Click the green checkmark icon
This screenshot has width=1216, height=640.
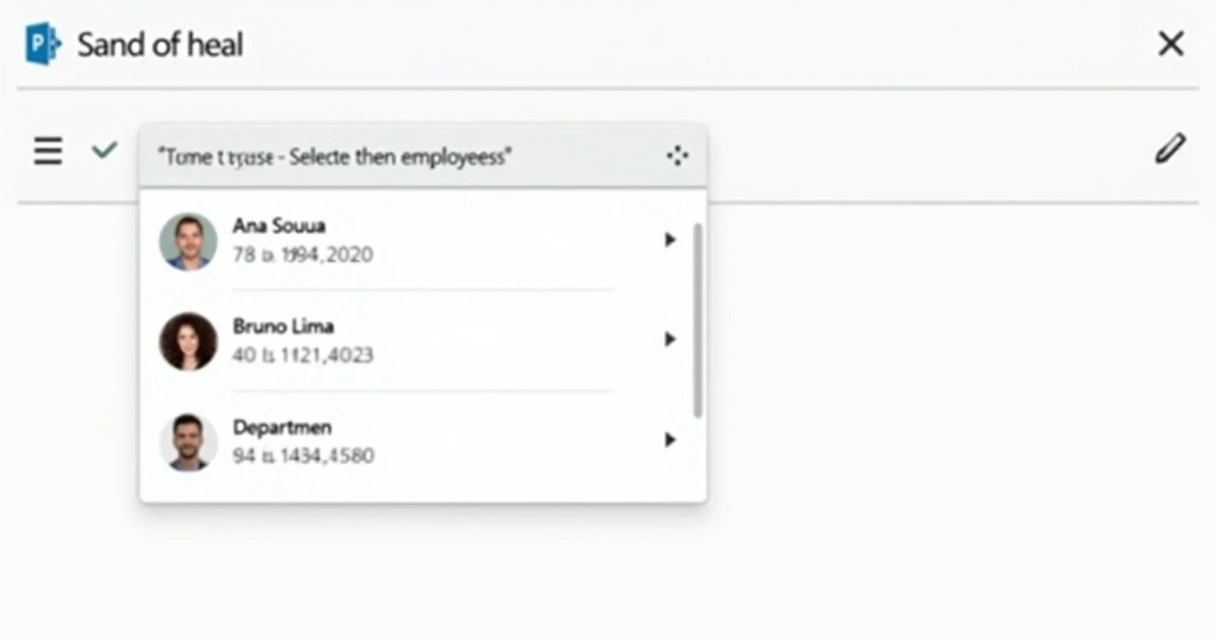click(x=104, y=150)
